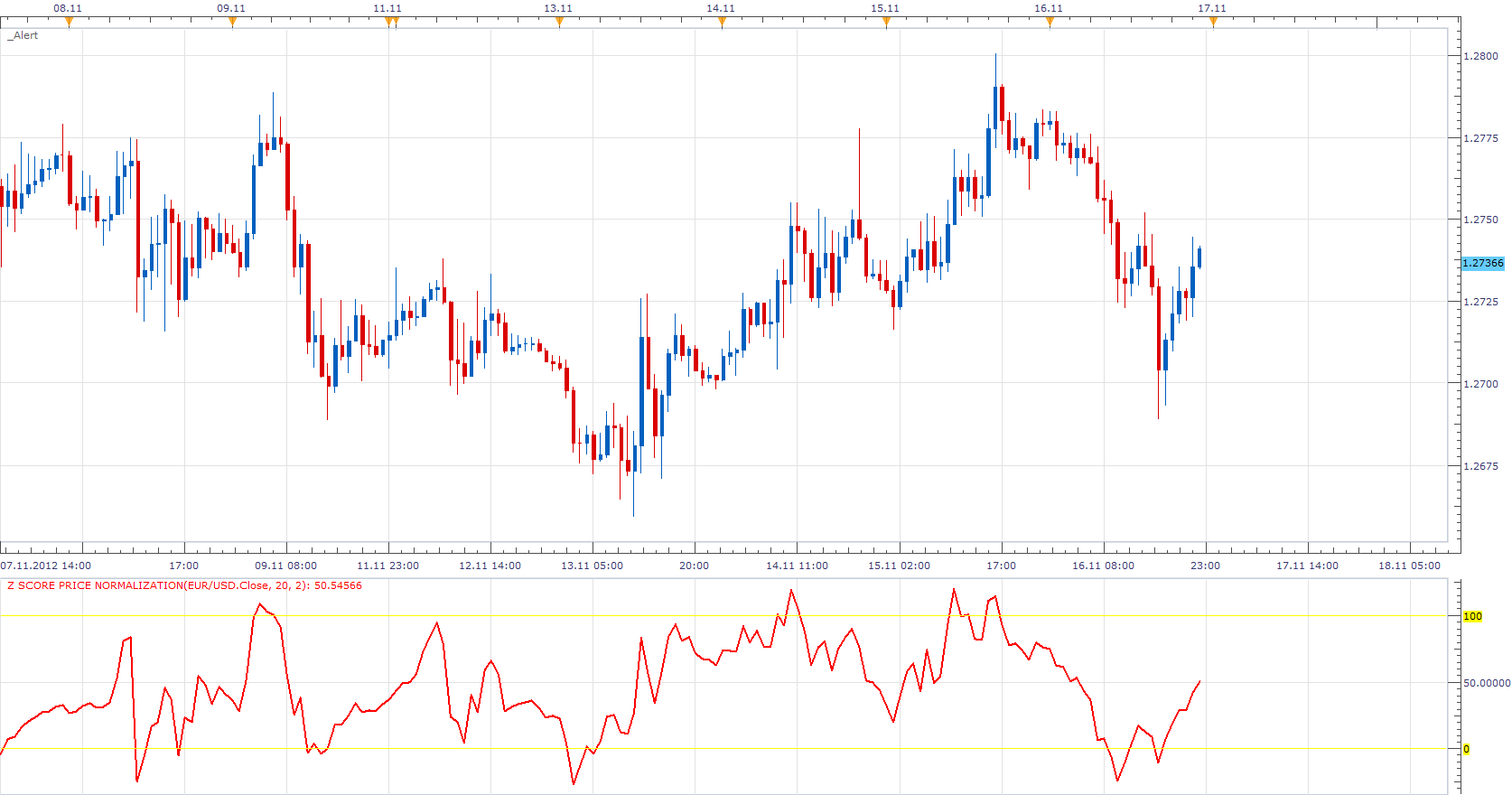Click the 09.11 08:00 time axis label
The image size is (1512, 795).
285,566
